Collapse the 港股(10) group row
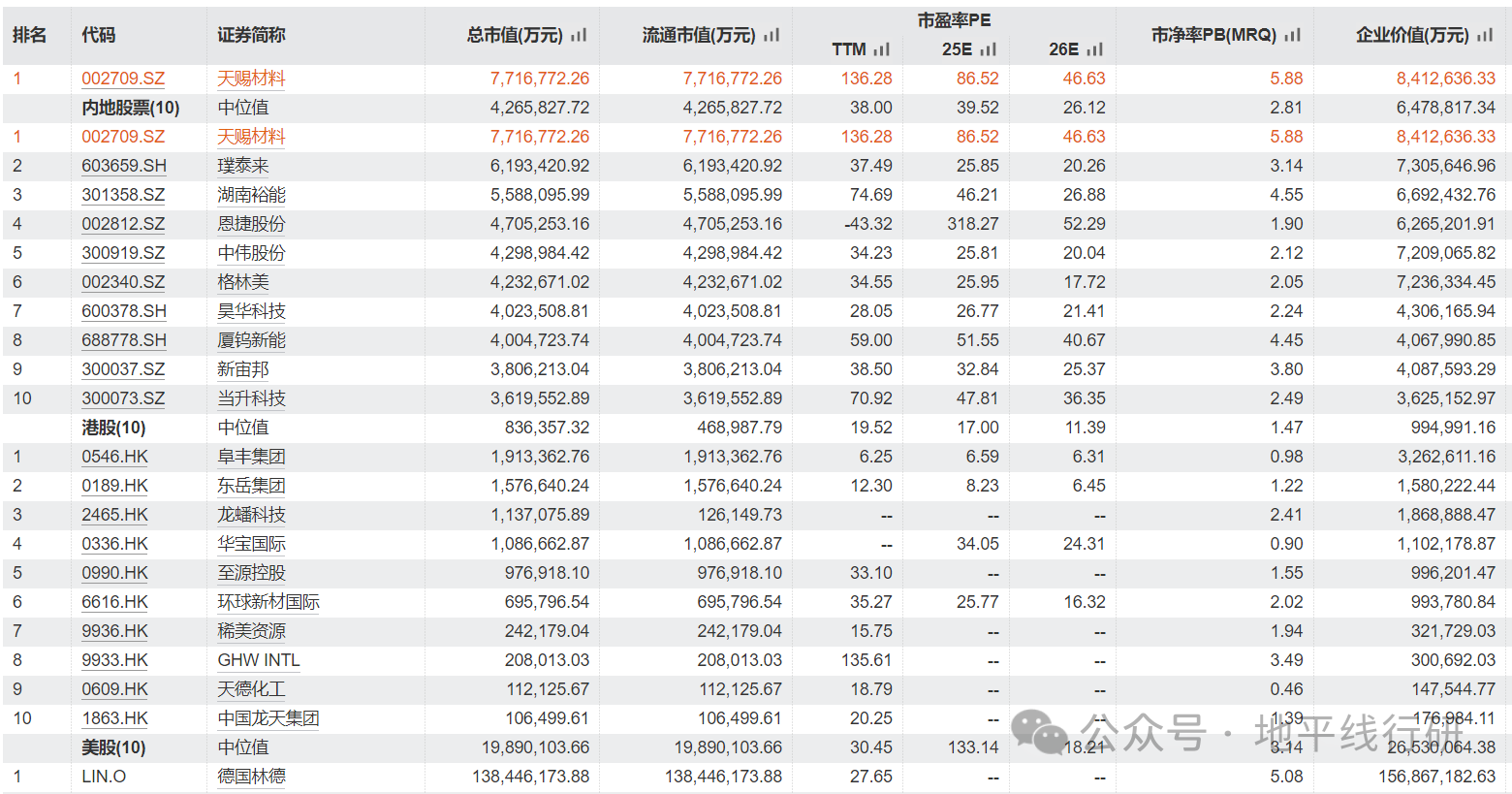The image size is (1512, 794). point(113,428)
